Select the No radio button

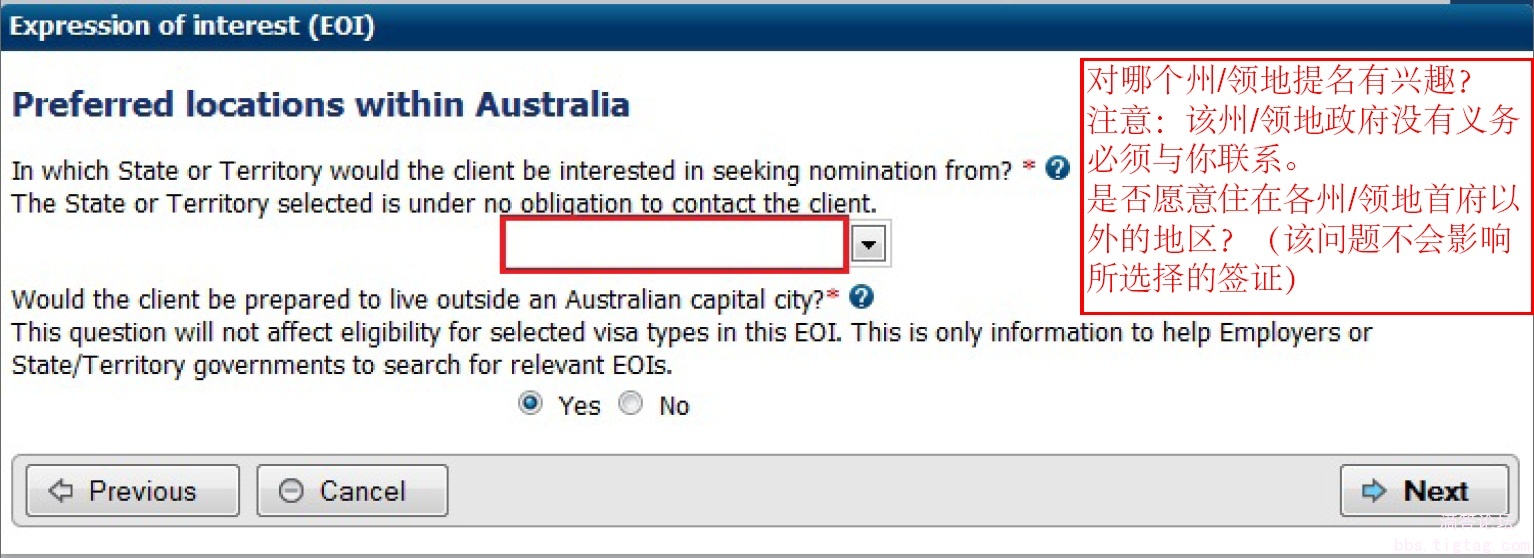(x=631, y=404)
